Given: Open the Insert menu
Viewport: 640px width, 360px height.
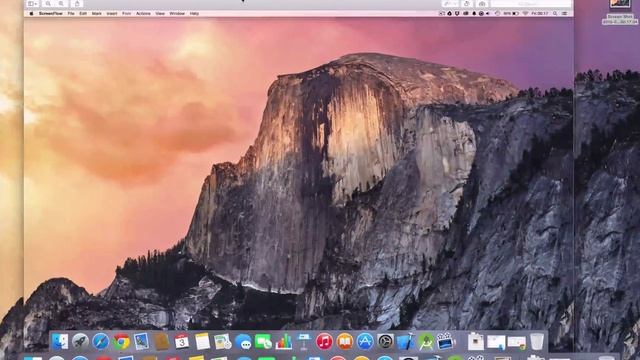Looking at the screenshot, I should pyautogui.click(x=112, y=13).
